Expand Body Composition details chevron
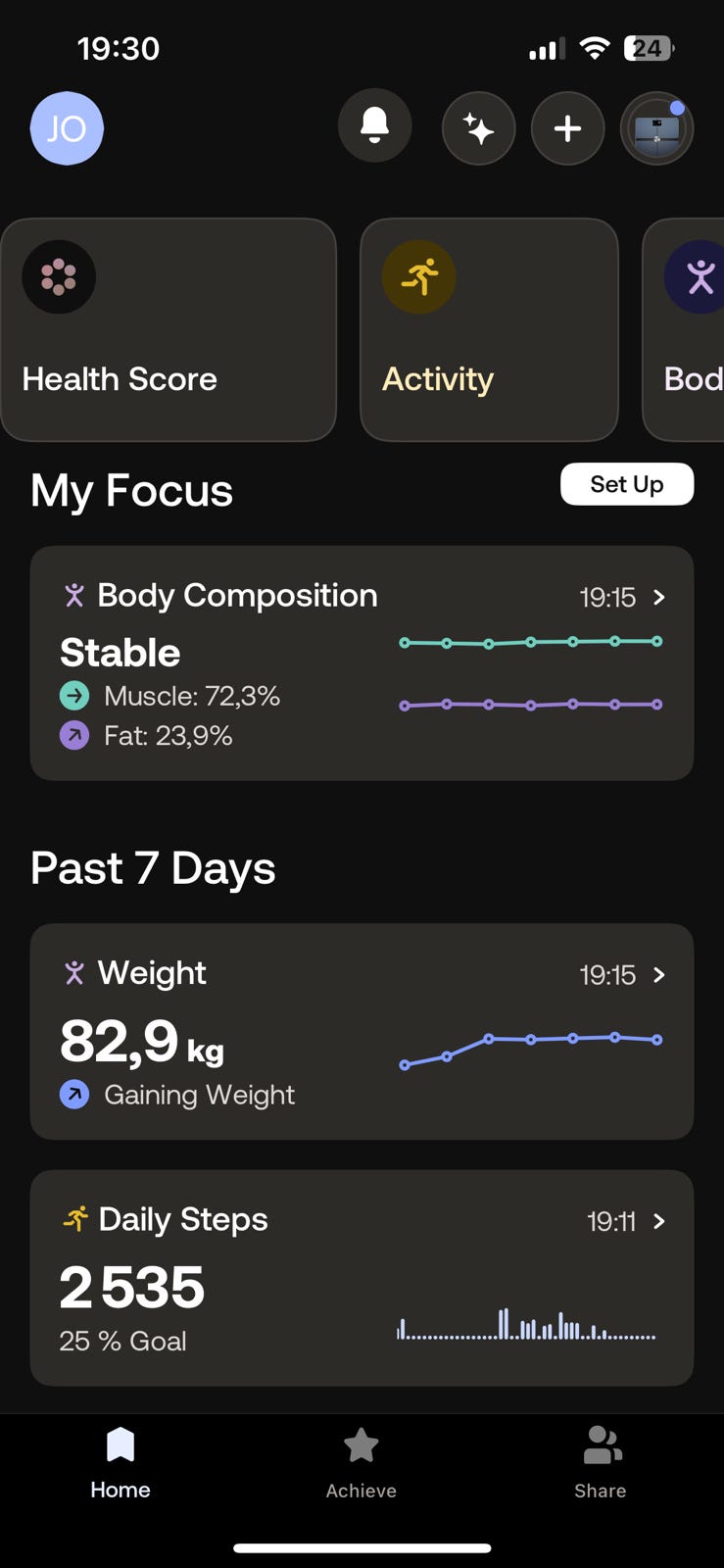This screenshot has width=724, height=1568. (x=659, y=597)
